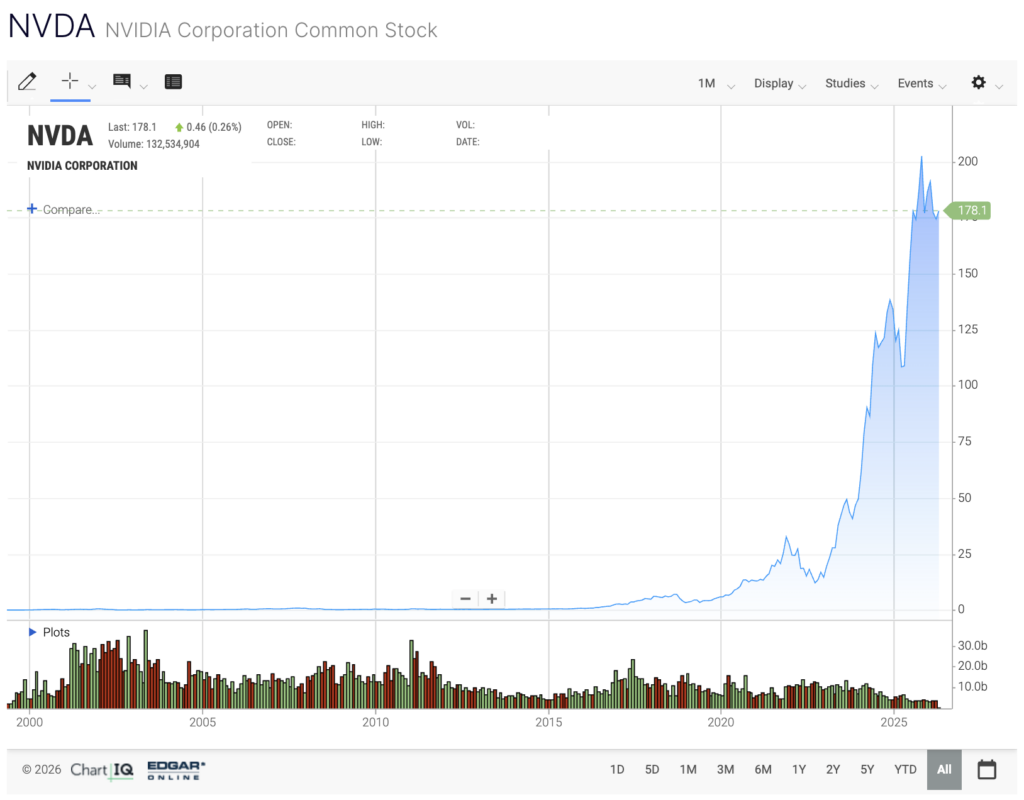Screen dimensions: 1024x800
Task: Select the 1D range
Action: point(617,770)
